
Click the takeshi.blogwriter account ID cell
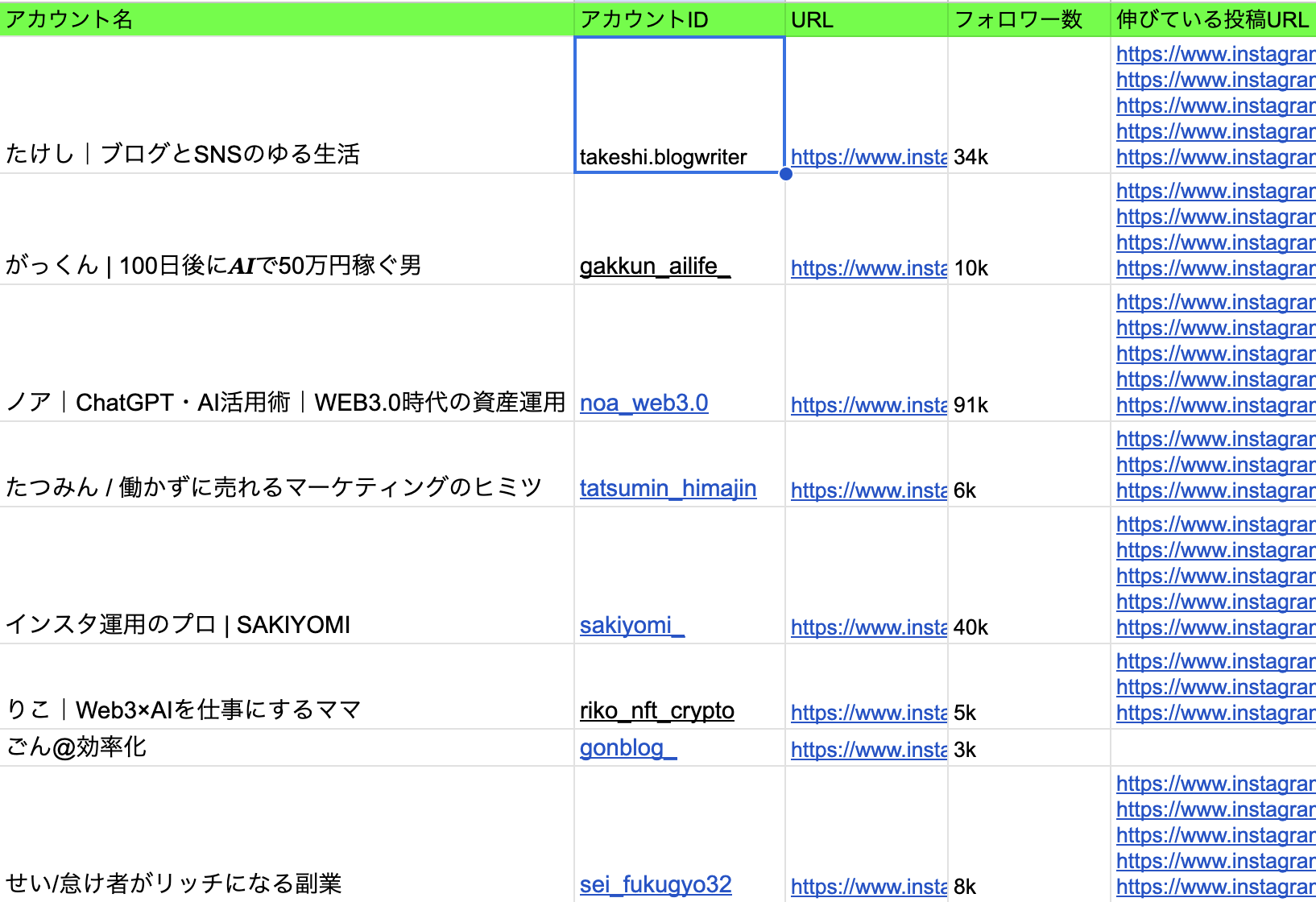click(x=680, y=105)
